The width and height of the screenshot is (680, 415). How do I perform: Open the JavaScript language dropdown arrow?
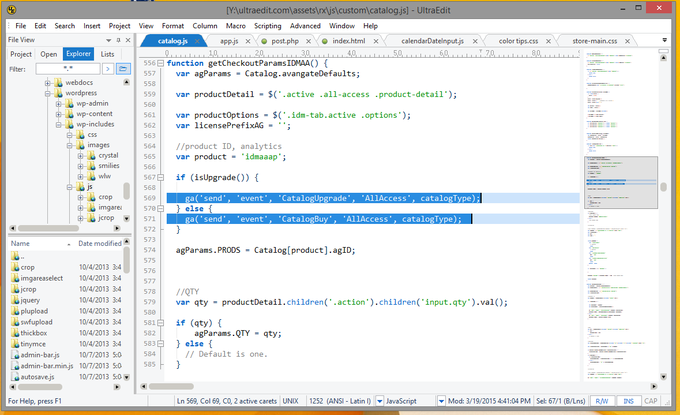pyautogui.click(x=441, y=401)
